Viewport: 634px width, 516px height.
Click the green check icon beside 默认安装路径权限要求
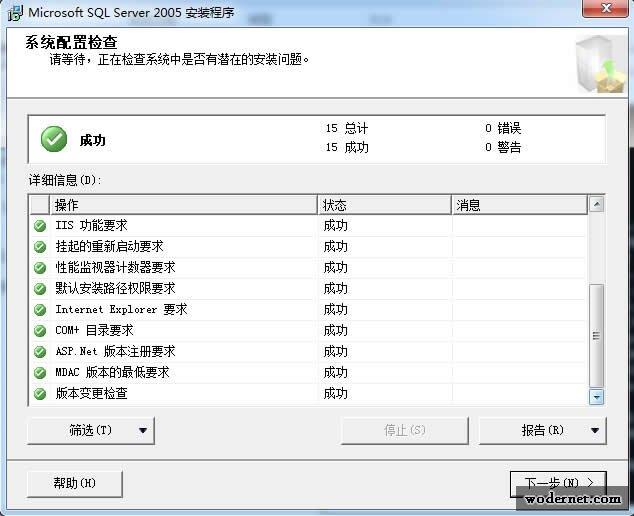point(40,289)
